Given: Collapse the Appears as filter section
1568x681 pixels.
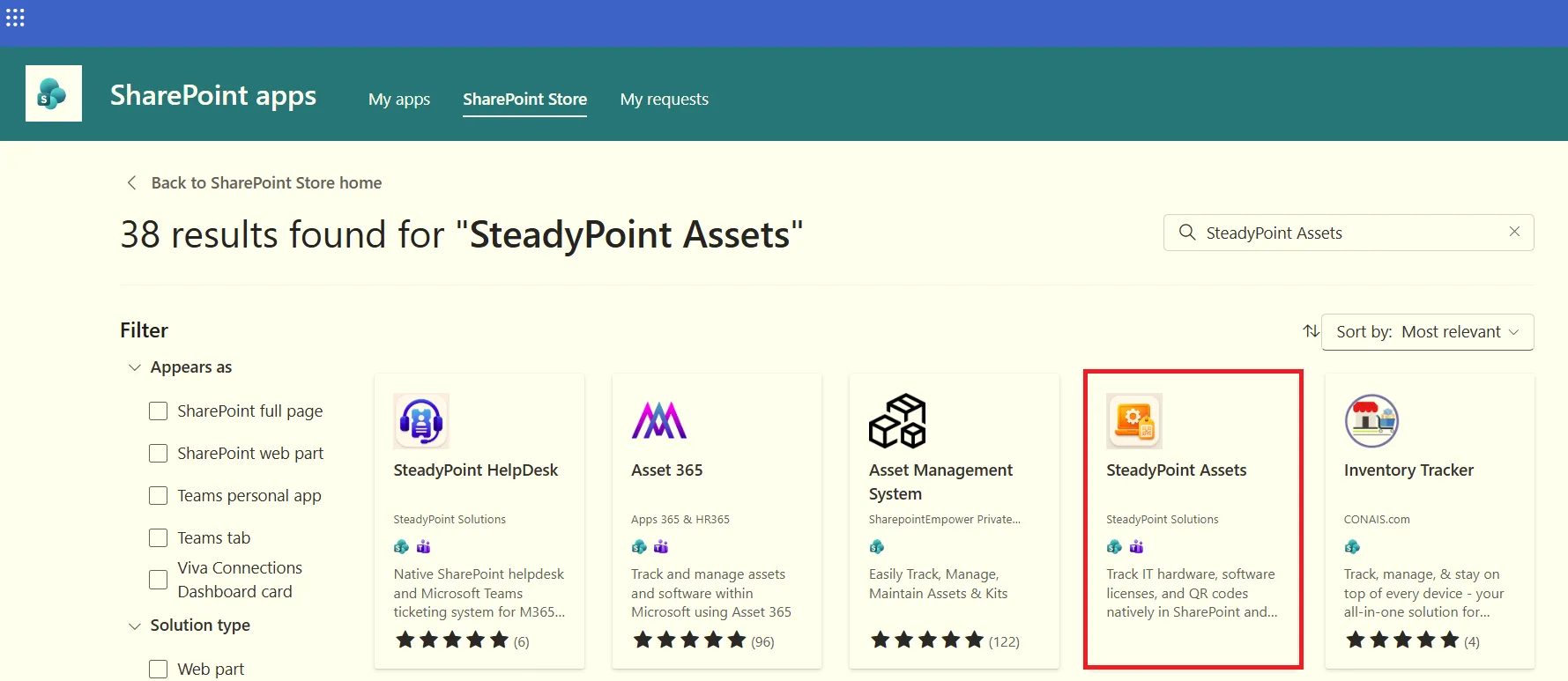Looking at the screenshot, I should [135, 367].
